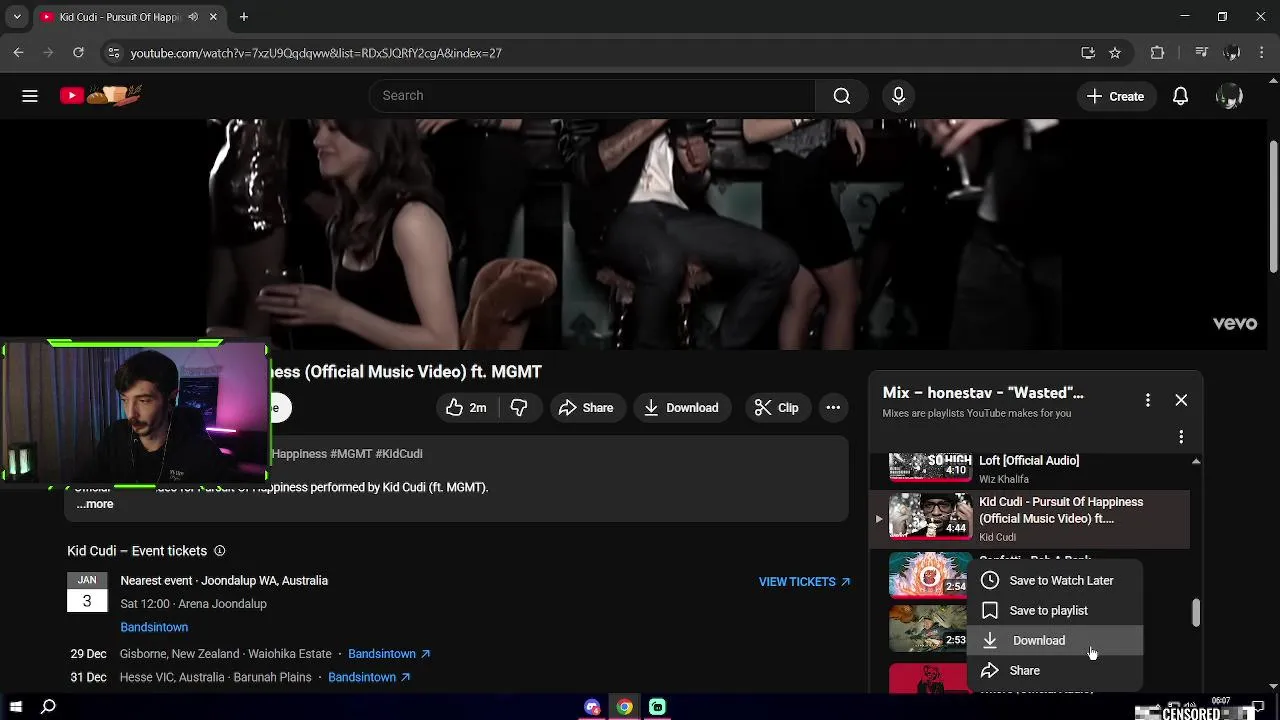Image resolution: width=1280 pixels, height=720 pixels.
Task: Open a new browser tab
Action: pos(243,17)
